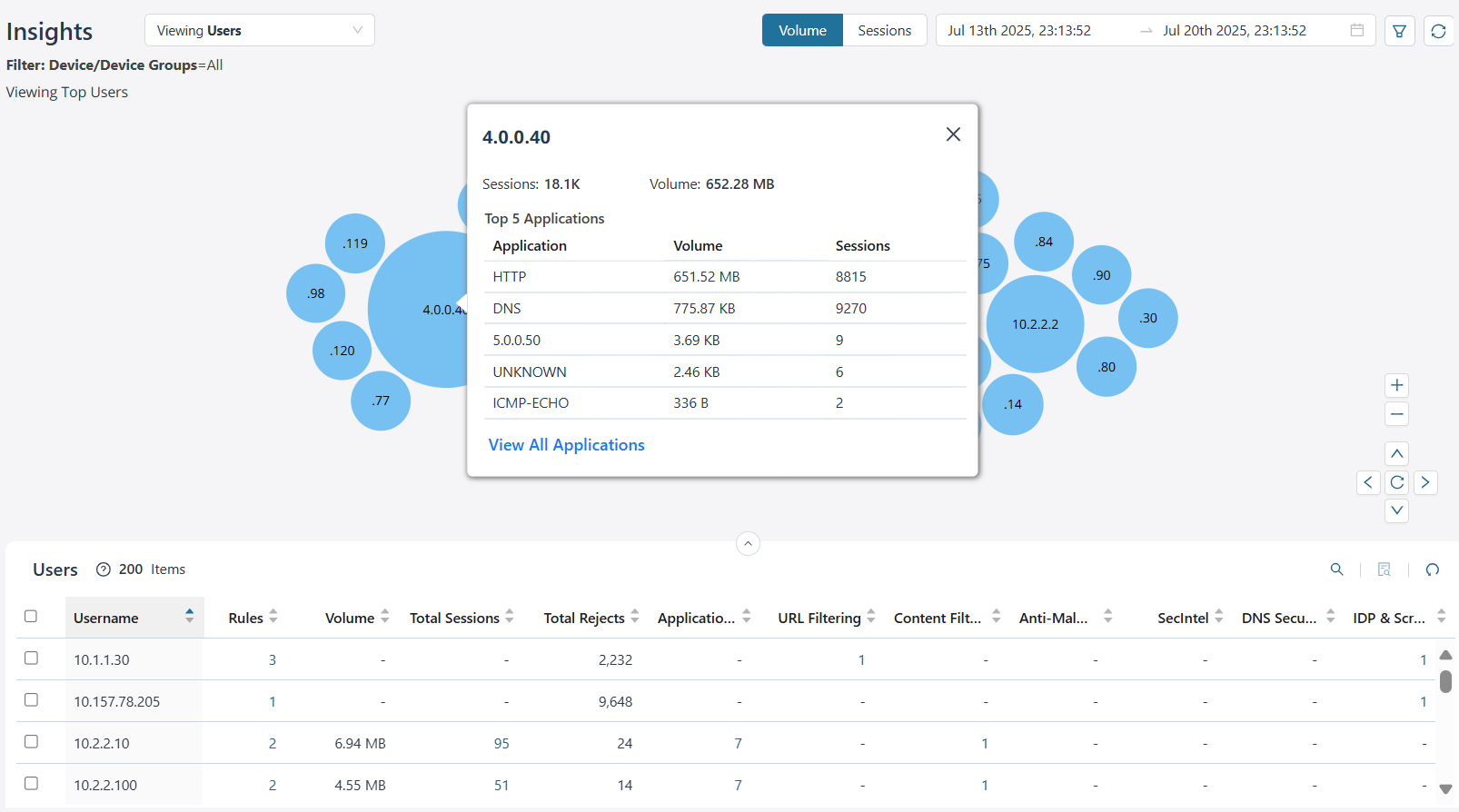Select the Volume tab
Viewport: 1459px width, 812px height.
802,31
